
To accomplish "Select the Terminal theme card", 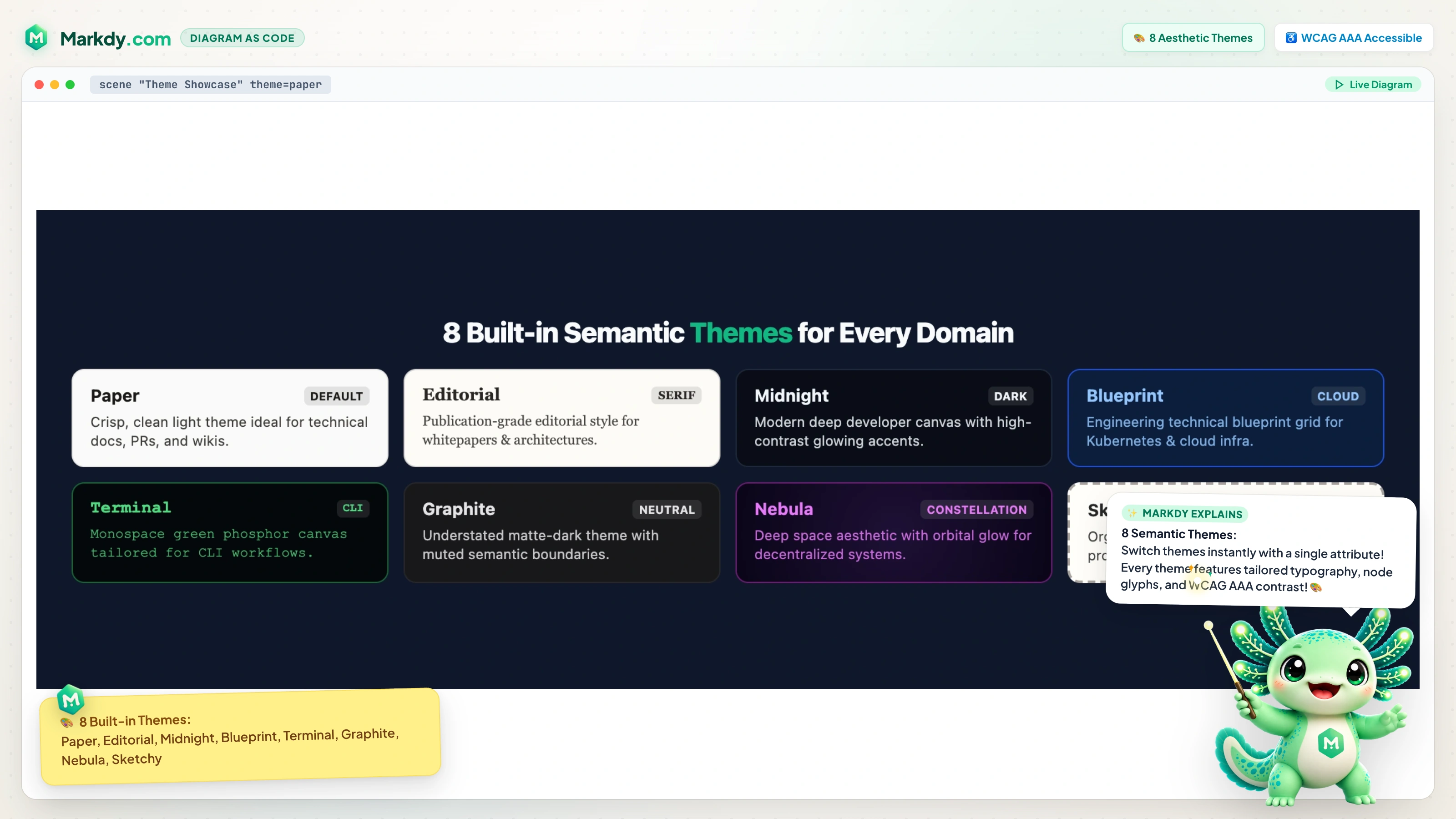I will point(230,532).
